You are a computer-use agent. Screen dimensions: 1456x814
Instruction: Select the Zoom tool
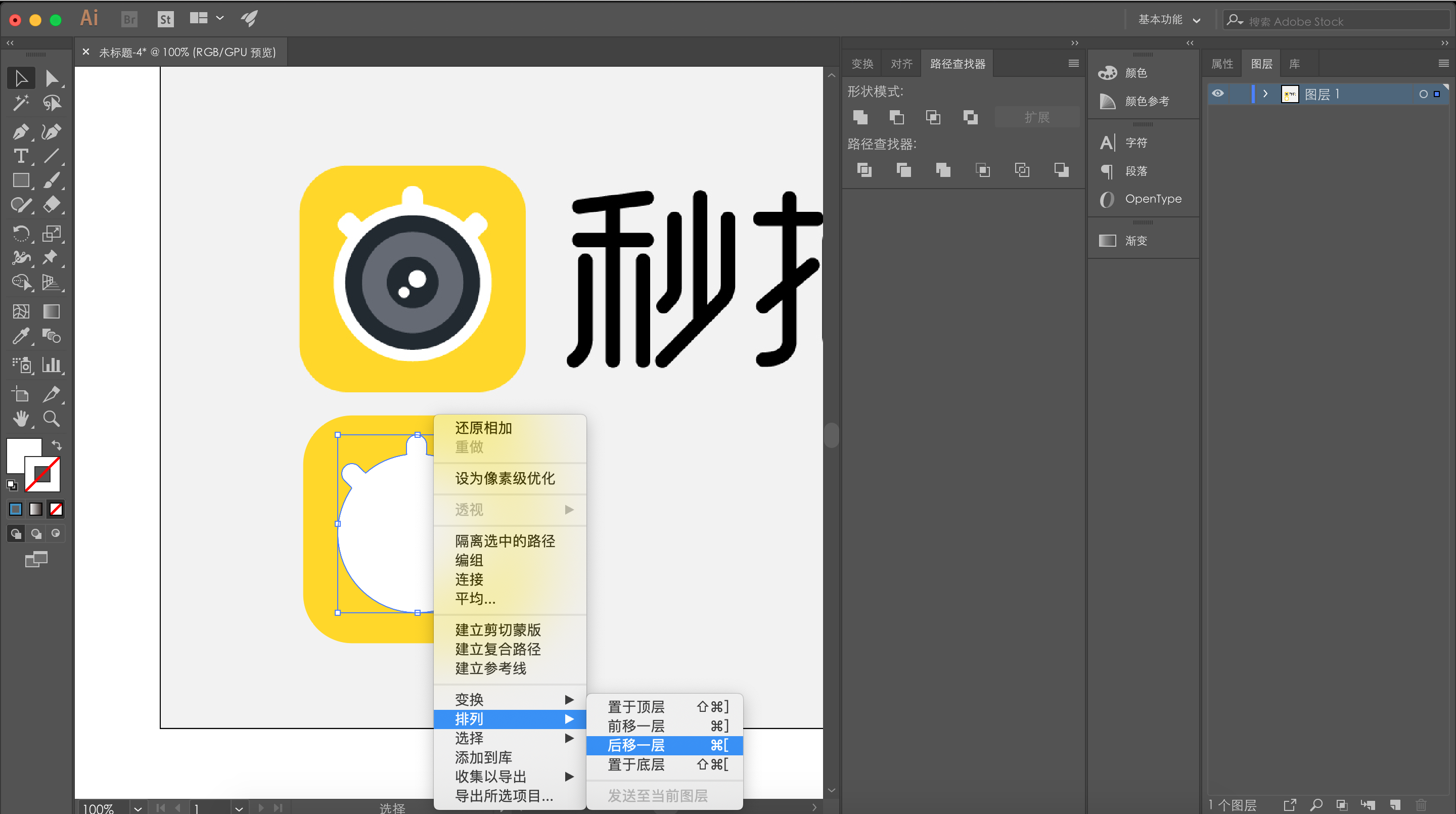[x=51, y=419]
